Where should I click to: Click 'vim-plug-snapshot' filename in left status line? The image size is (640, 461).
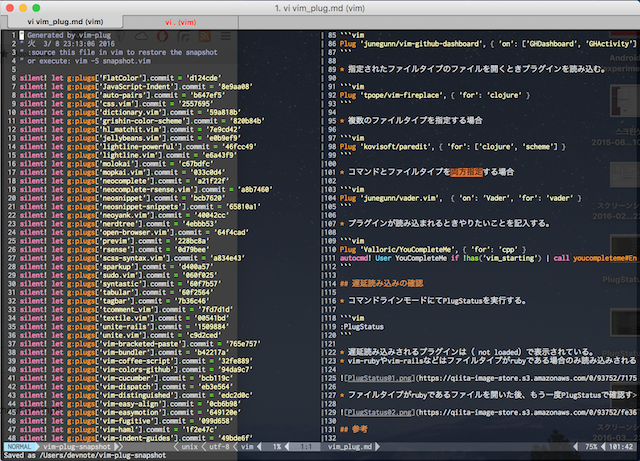point(77,447)
